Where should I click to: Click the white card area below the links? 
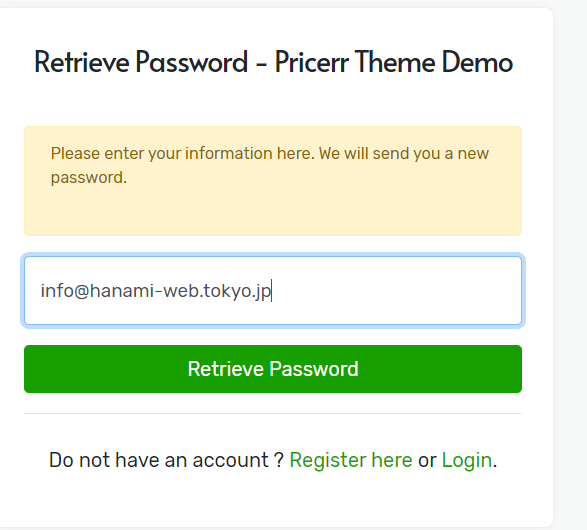click(273, 500)
